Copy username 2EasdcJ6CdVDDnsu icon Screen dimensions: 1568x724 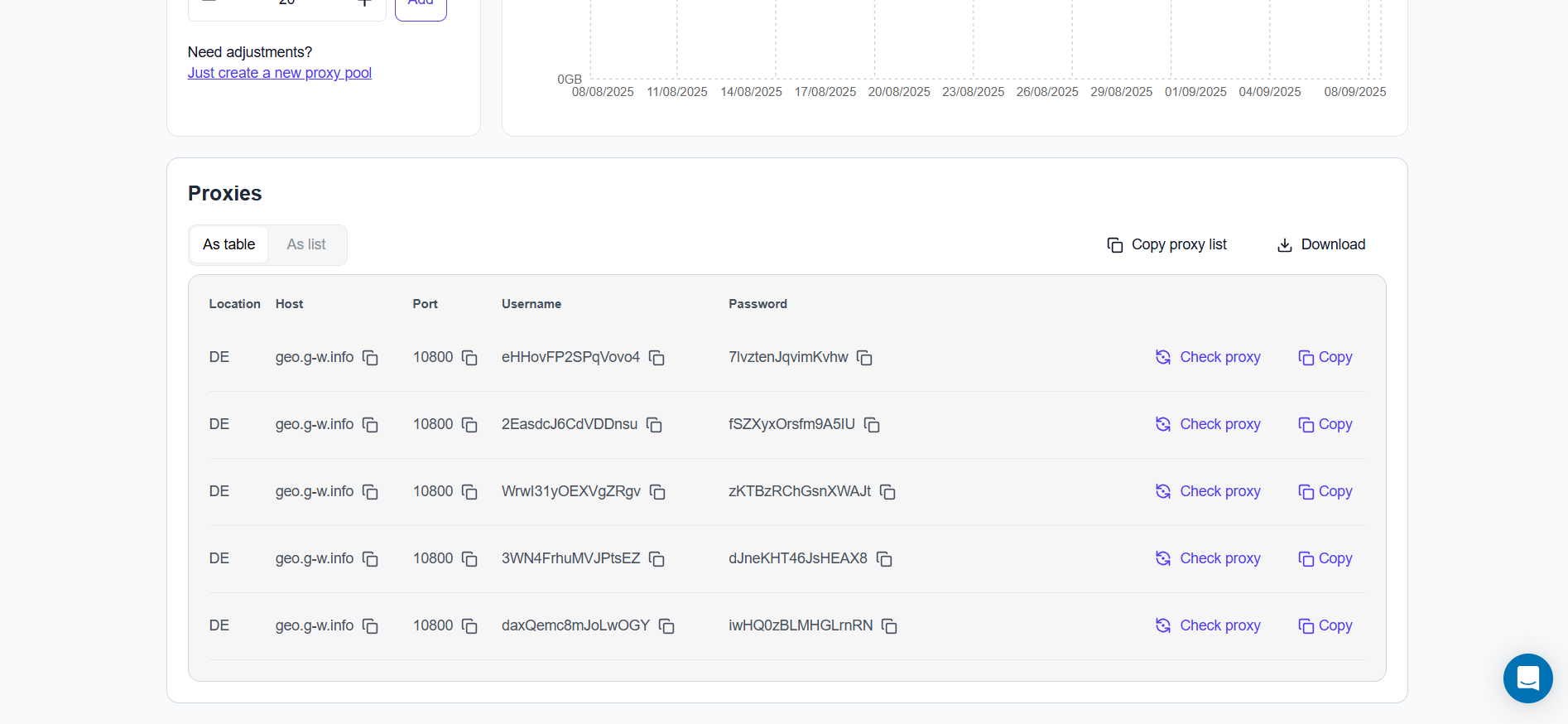654,425
